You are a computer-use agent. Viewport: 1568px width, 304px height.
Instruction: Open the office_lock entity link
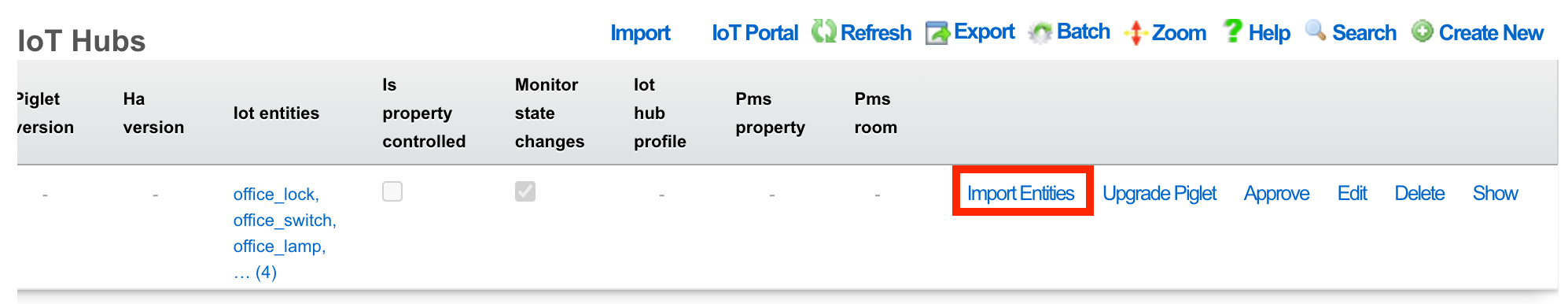point(276,195)
